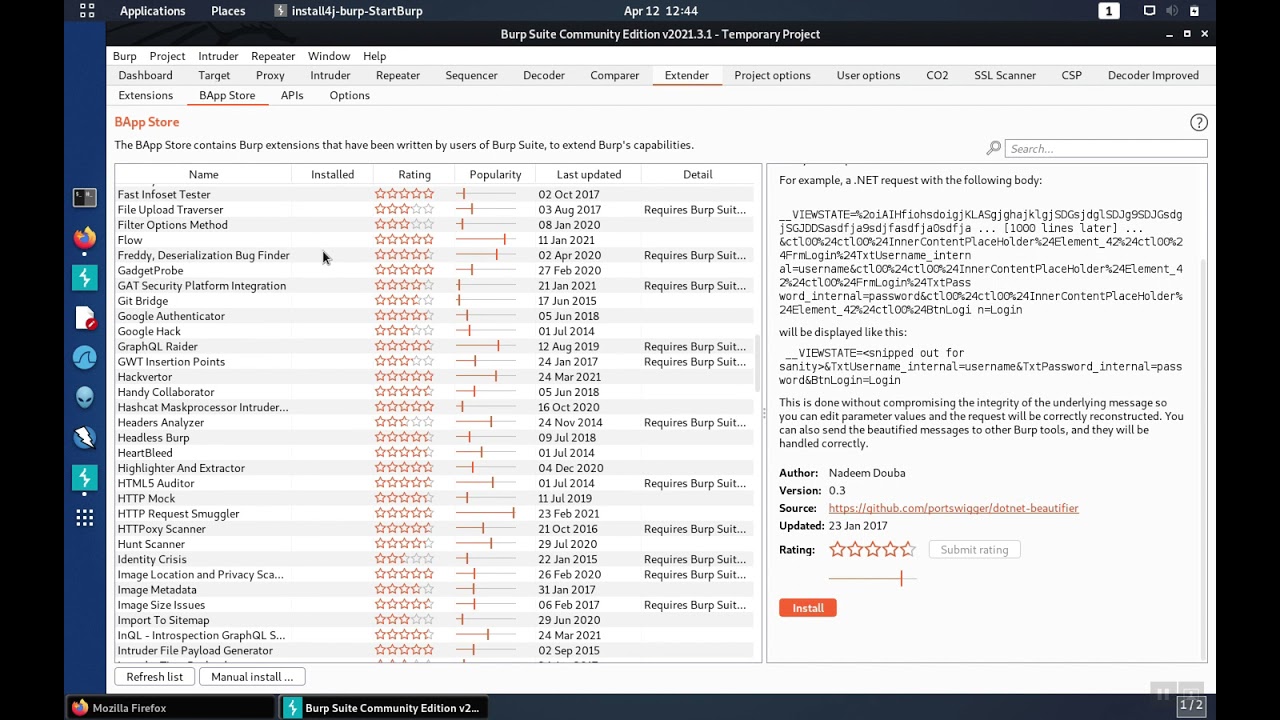Click the activities grid icon top-left
This screenshot has height=720, width=1280.
coord(87,11)
